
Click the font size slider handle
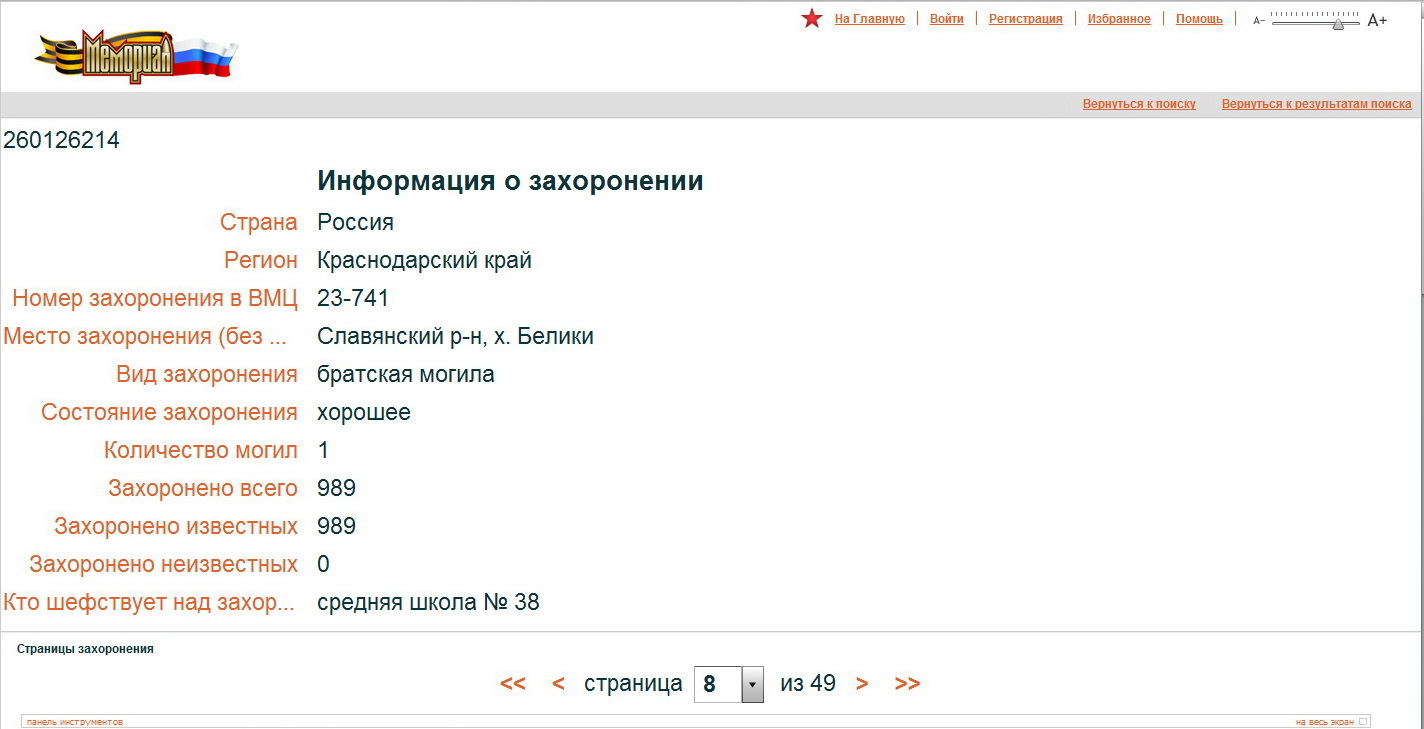pos(1338,23)
